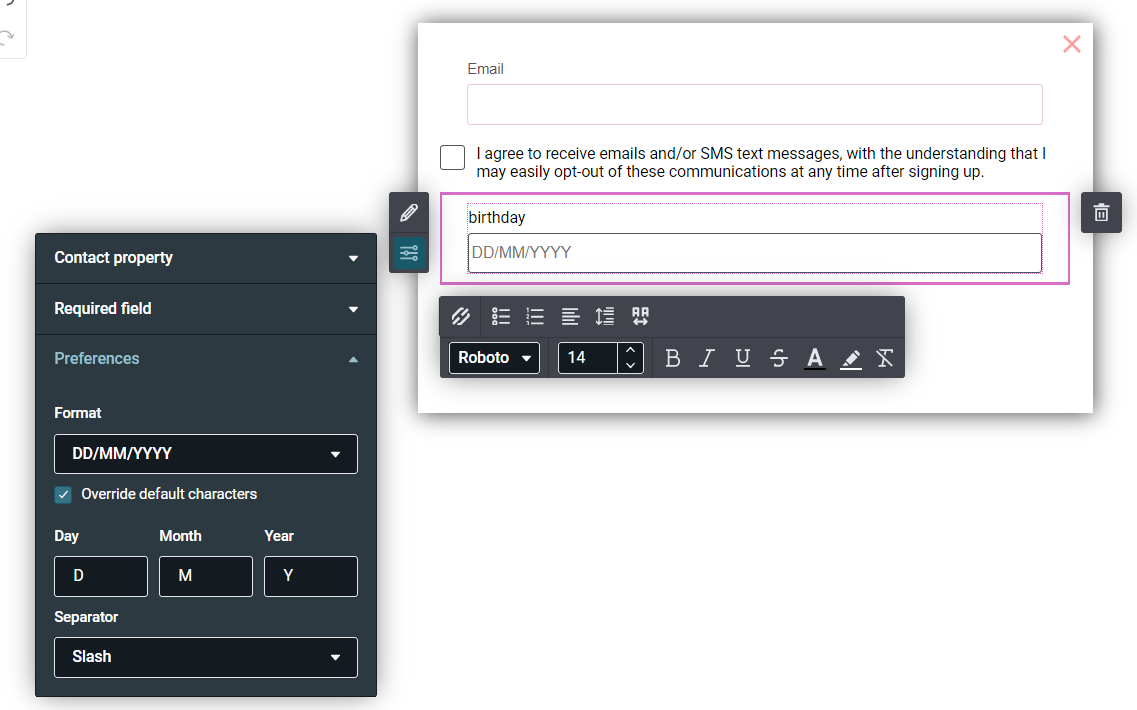Clear text formatting
This screenshot has width=1137, height=710.
885,358
